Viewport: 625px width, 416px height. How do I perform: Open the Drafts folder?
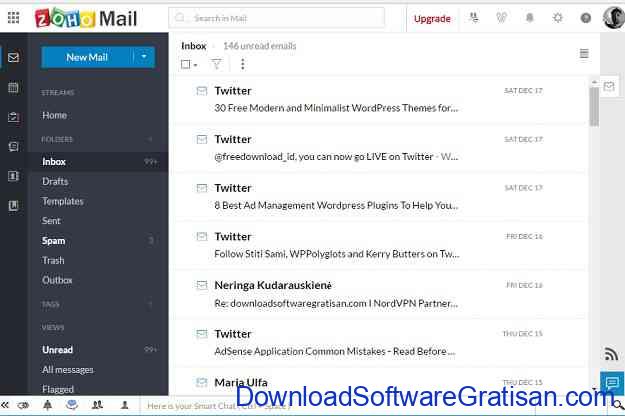point(55,181)
